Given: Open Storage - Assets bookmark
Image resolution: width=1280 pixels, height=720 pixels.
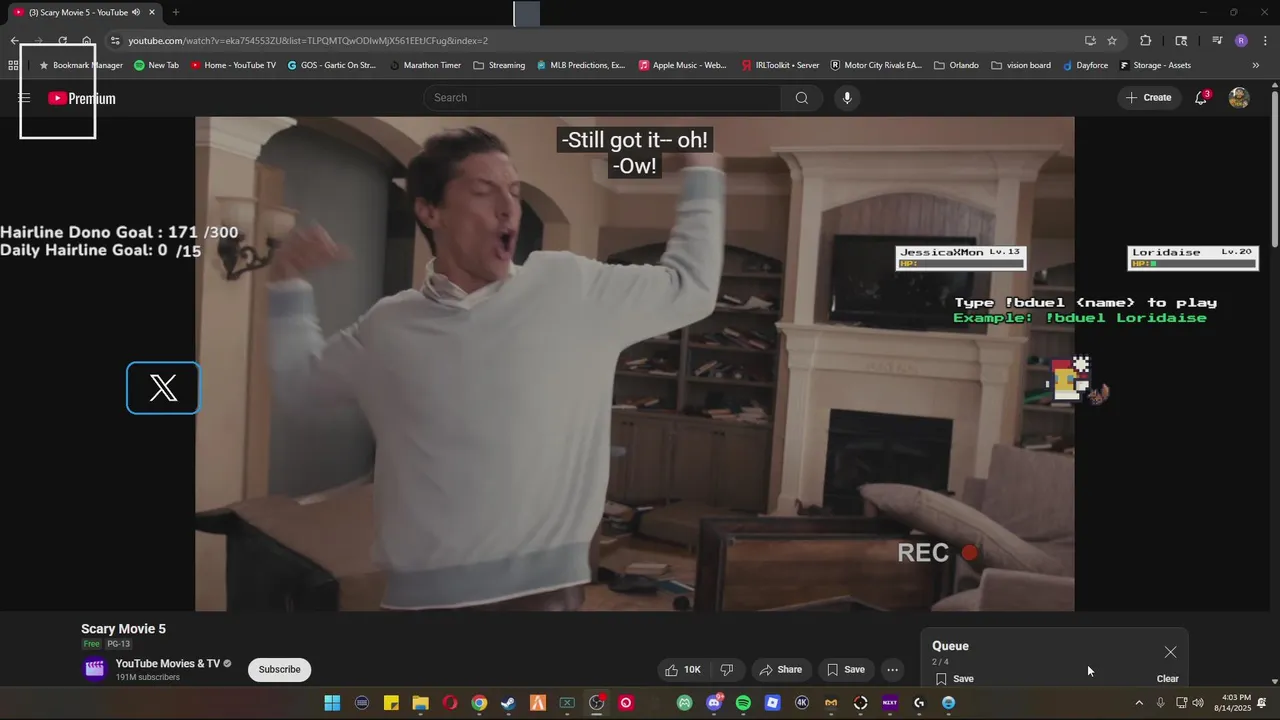Looking at the screenshot, I should tap(1155, 65).
